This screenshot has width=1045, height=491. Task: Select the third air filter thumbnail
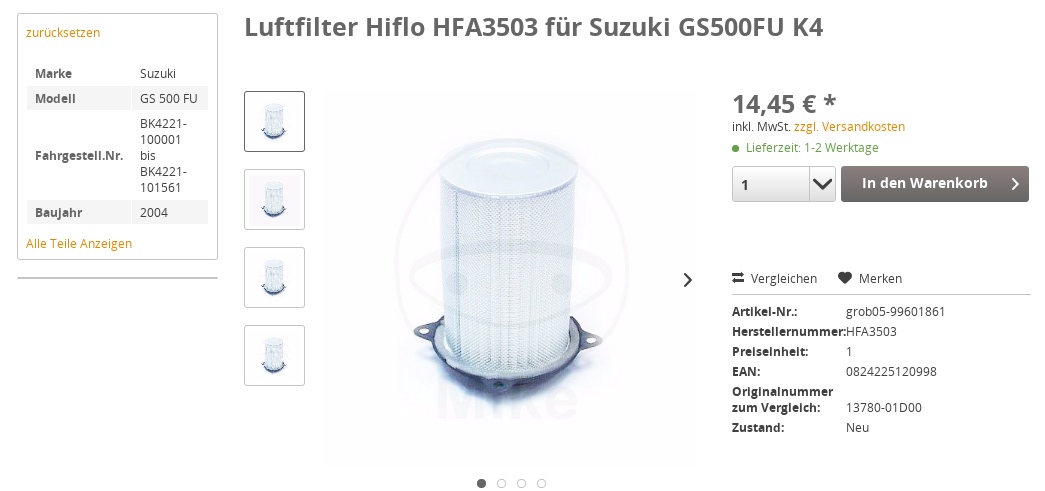(x=275, y=277)
